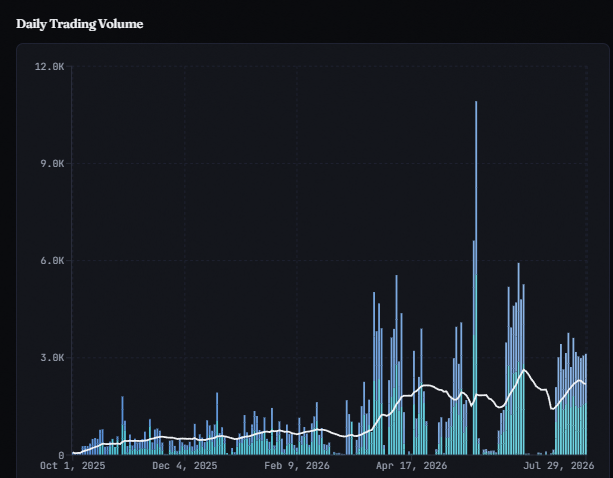
Task: Click the 0 y-axis label
Action: click(61, 455)
